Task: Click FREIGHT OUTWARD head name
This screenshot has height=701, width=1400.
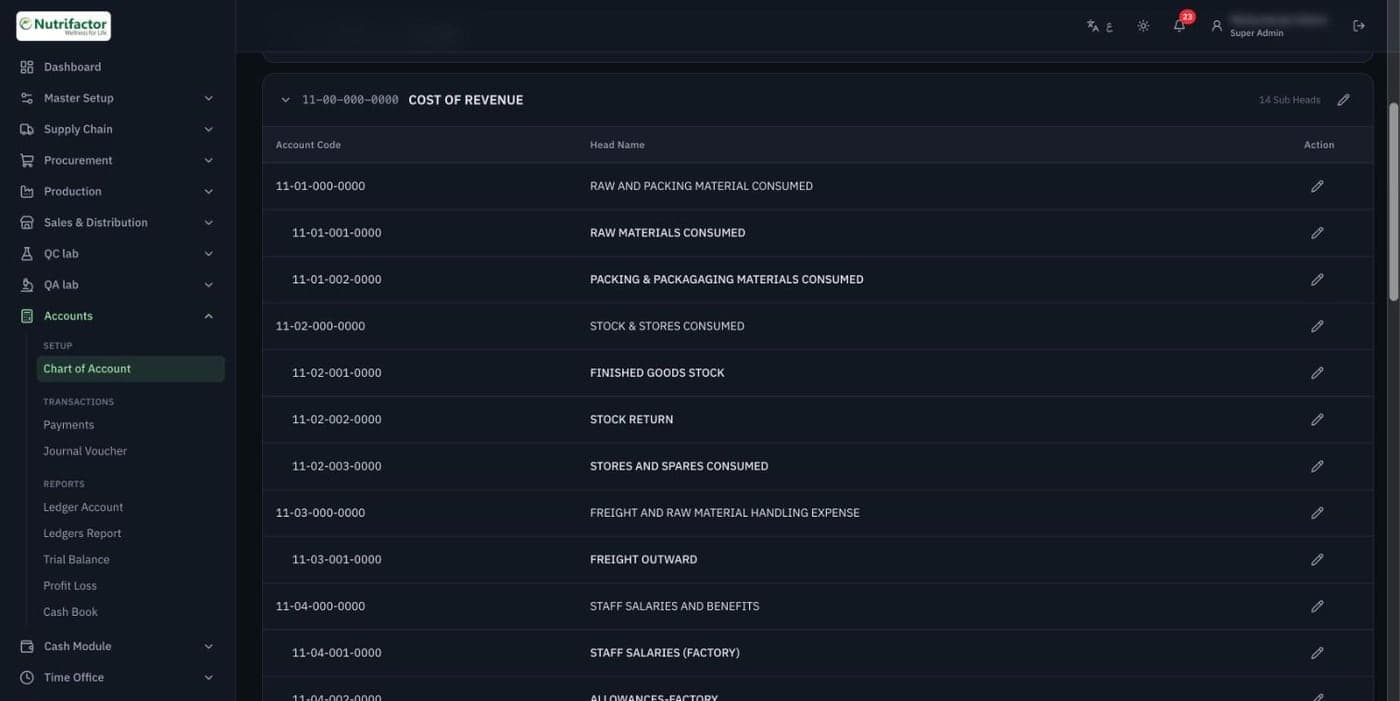Action: click(643, 559)
